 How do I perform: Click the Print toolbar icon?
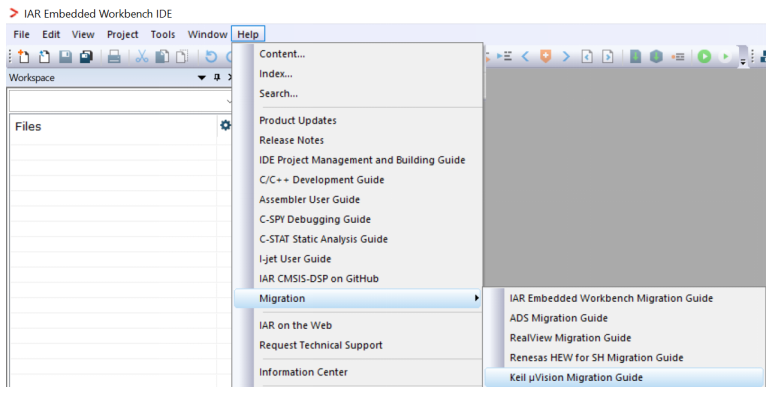(114, 57)
